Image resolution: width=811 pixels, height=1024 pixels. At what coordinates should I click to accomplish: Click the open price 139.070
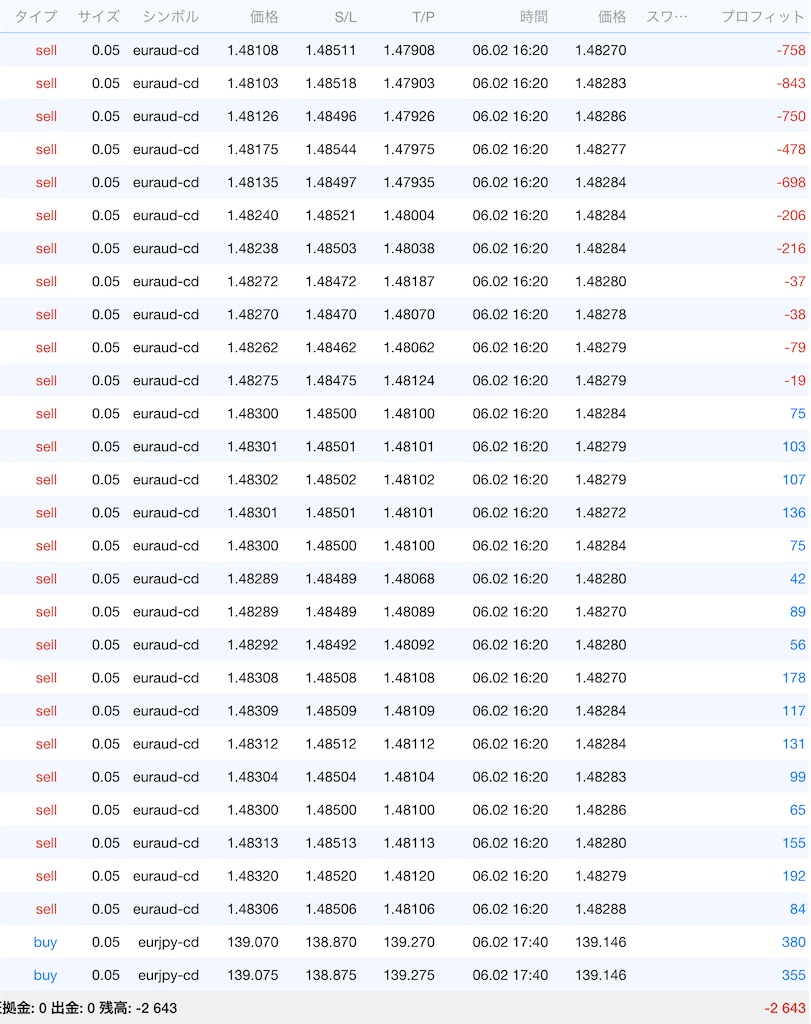(x=253, y=942)
